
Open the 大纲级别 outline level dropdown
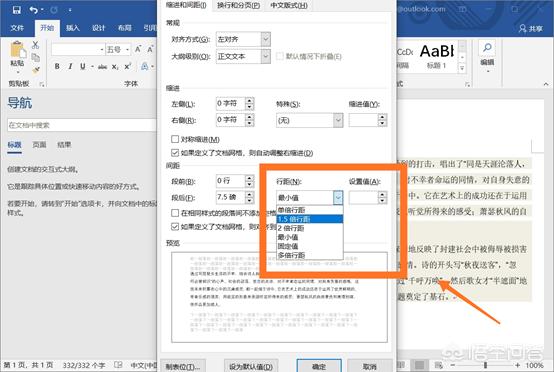(243, 57)
